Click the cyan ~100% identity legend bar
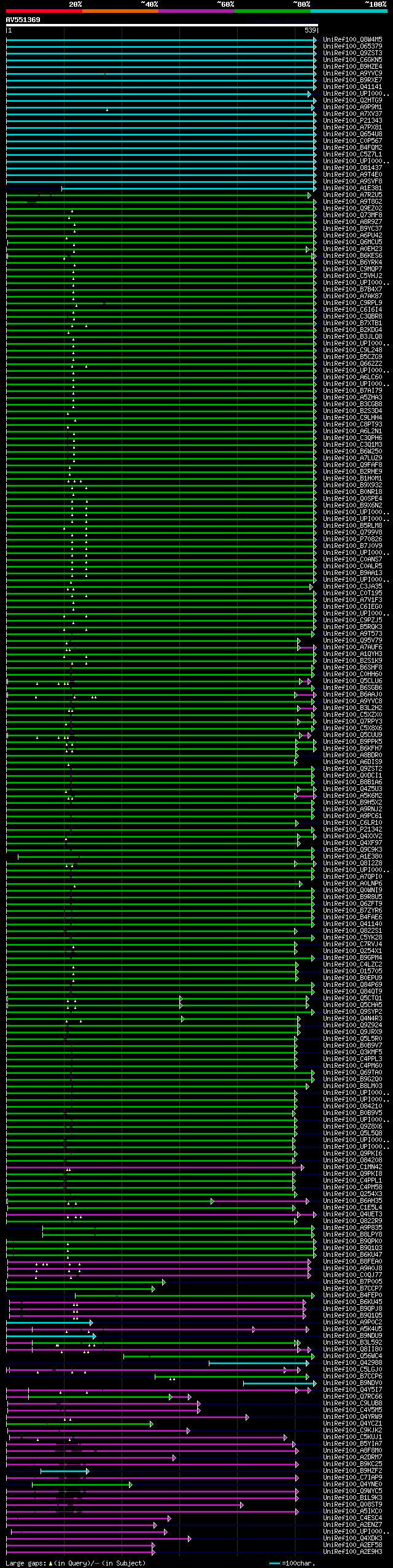 pyautogui.click(x=349, y=11)
